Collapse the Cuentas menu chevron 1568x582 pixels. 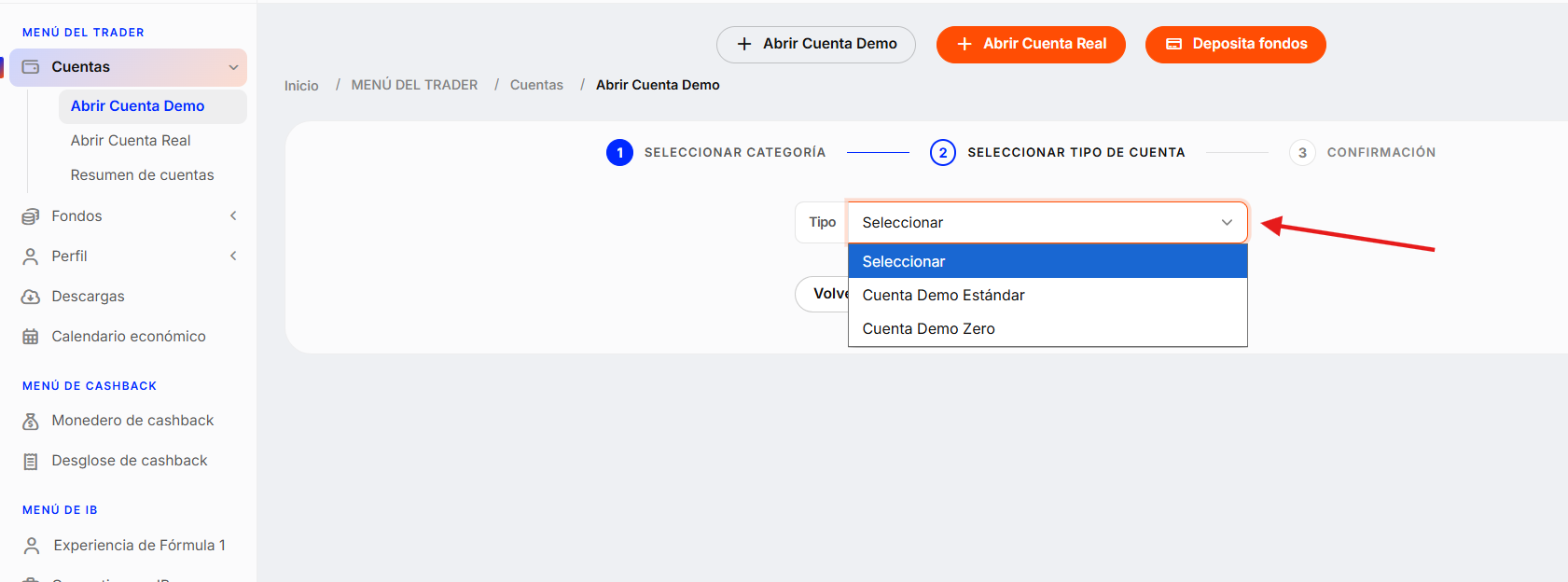(x=233, y=67)
